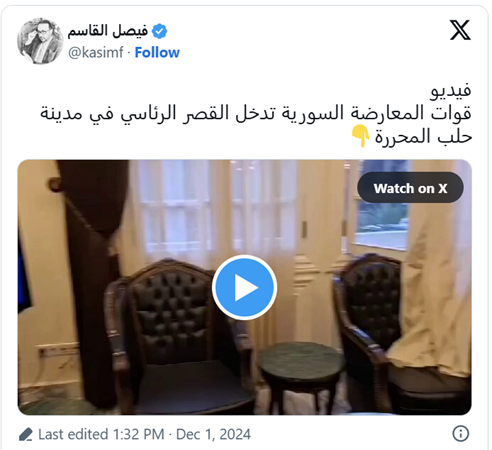Open the profile avatar picture
492x450 pixels.
pos(40,41)
